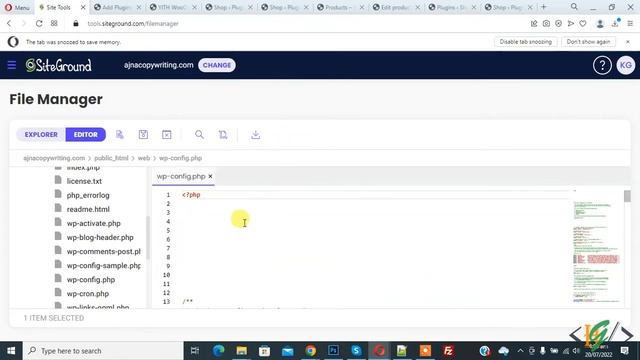Click the new file icon beside Editor
640x360 pixels.
pyautogui.click(x=120, y=135)
